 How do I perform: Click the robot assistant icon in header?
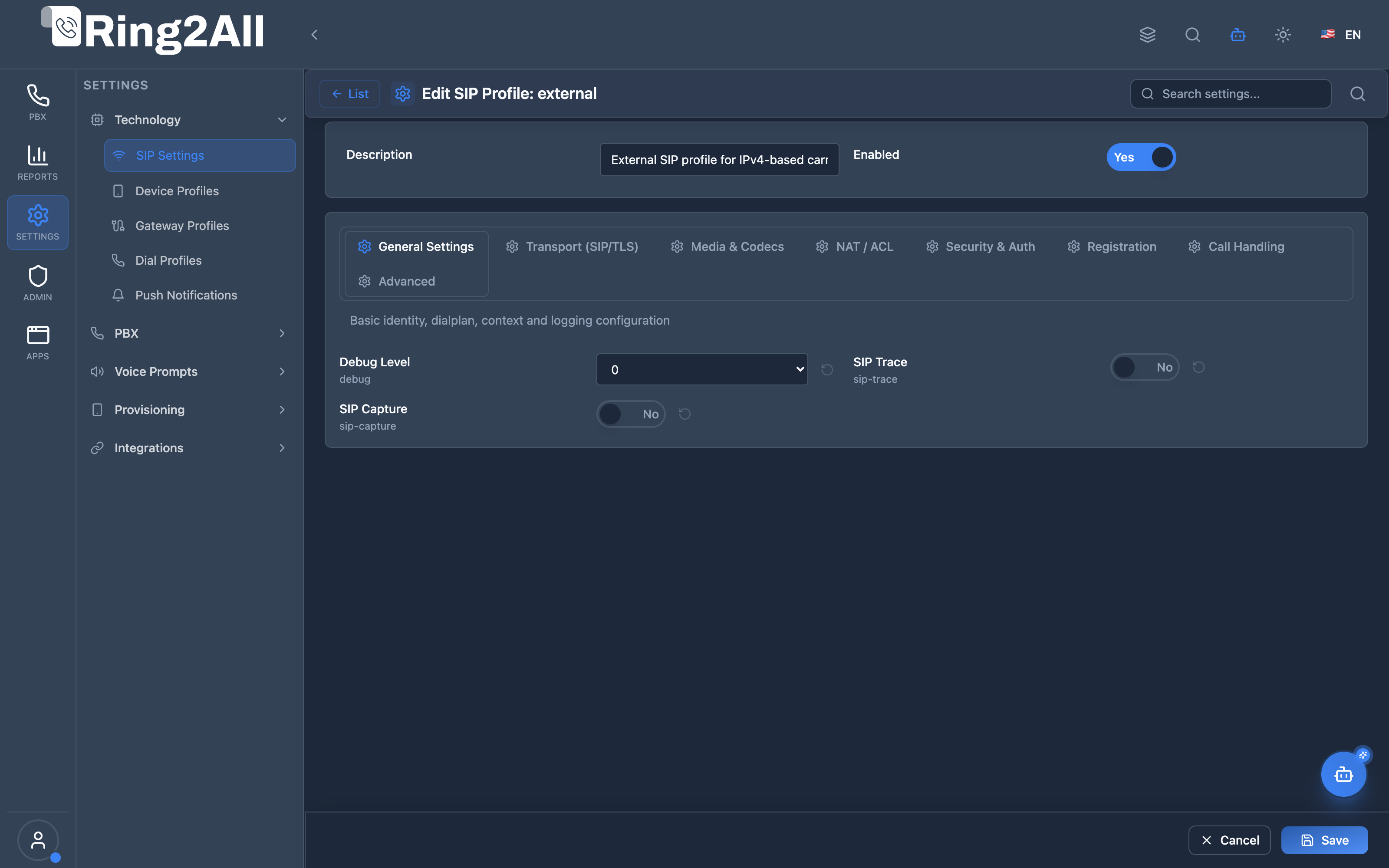[x=1238, y=35]
